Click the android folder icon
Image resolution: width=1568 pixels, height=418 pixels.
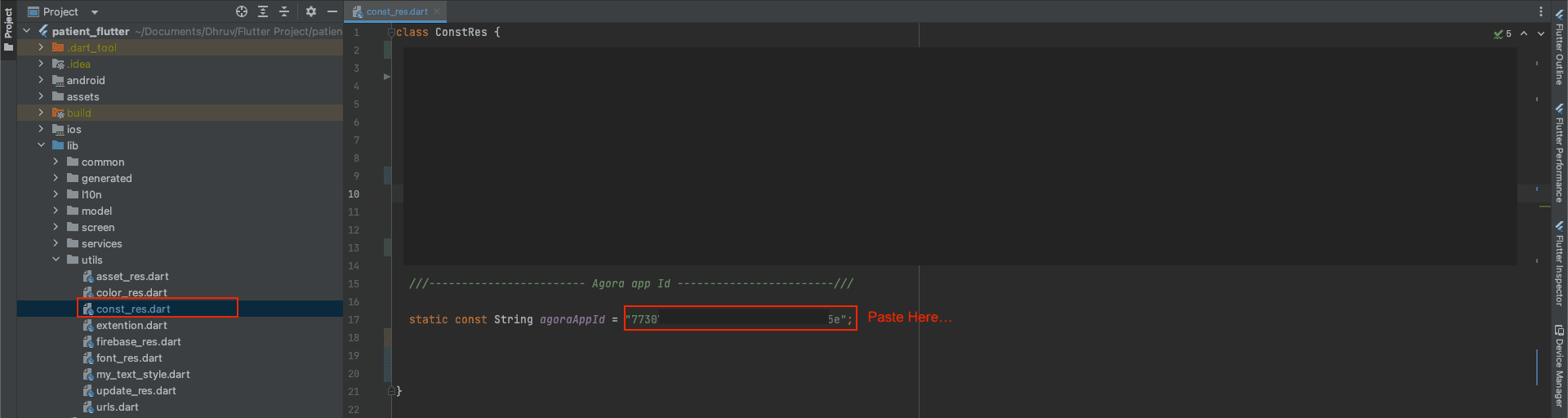click(58, 80)
